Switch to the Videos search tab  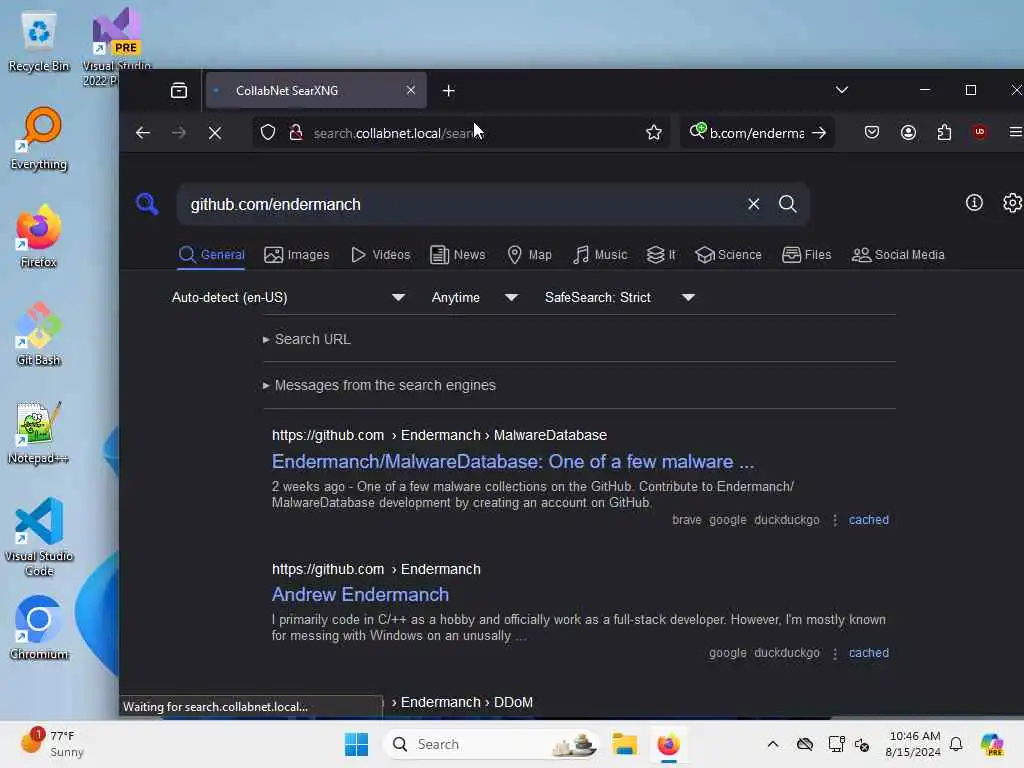tap(381, 255)
